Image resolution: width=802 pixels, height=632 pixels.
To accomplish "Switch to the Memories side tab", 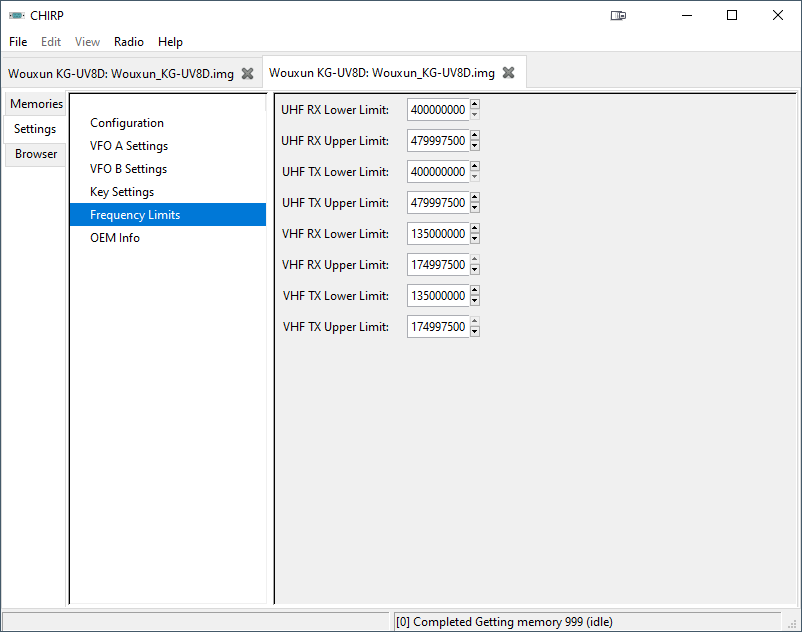I will [x=36, y=104].
